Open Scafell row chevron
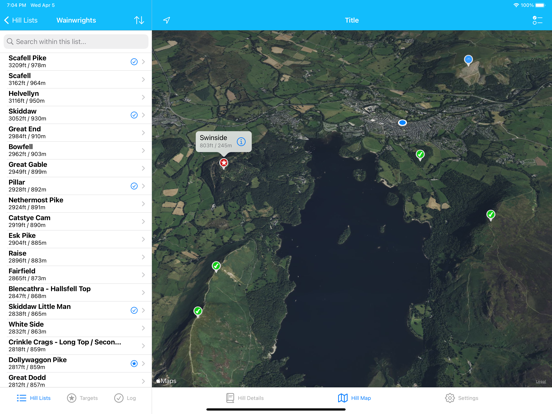Image resolution: width=552 pixels, height=414 pixels. (143, 80)
